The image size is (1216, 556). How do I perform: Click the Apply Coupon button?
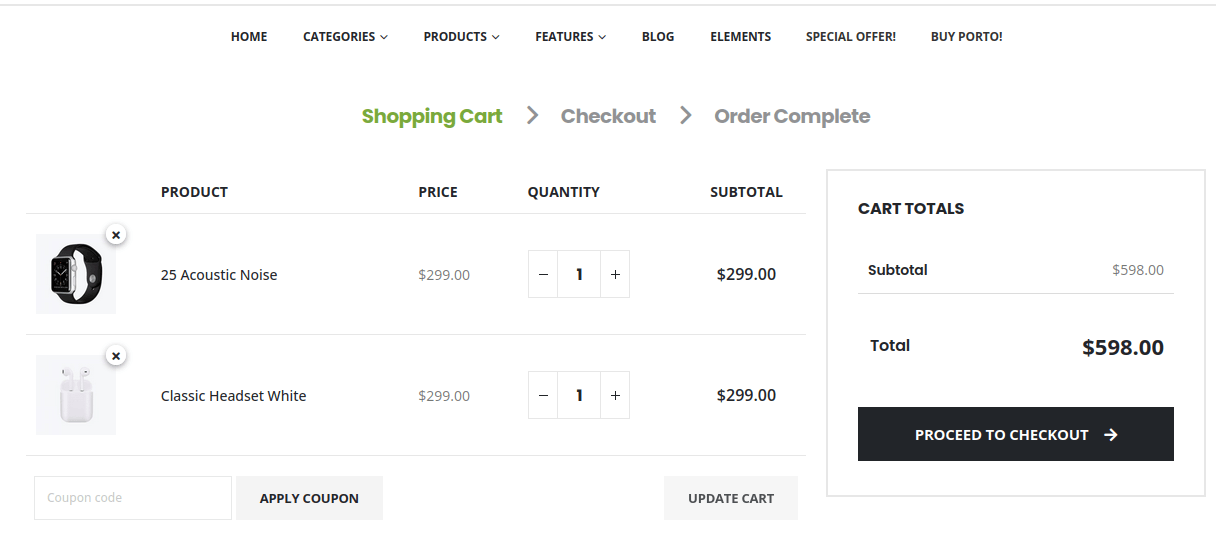309,498
